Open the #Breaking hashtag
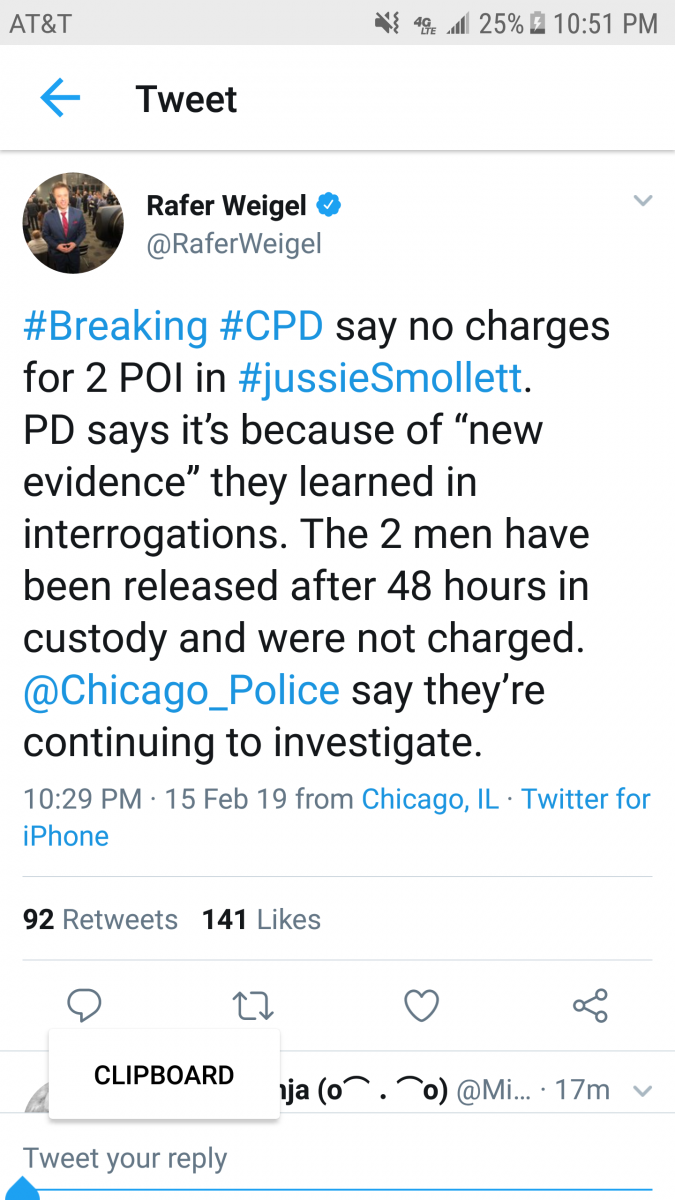 [115, 326]
